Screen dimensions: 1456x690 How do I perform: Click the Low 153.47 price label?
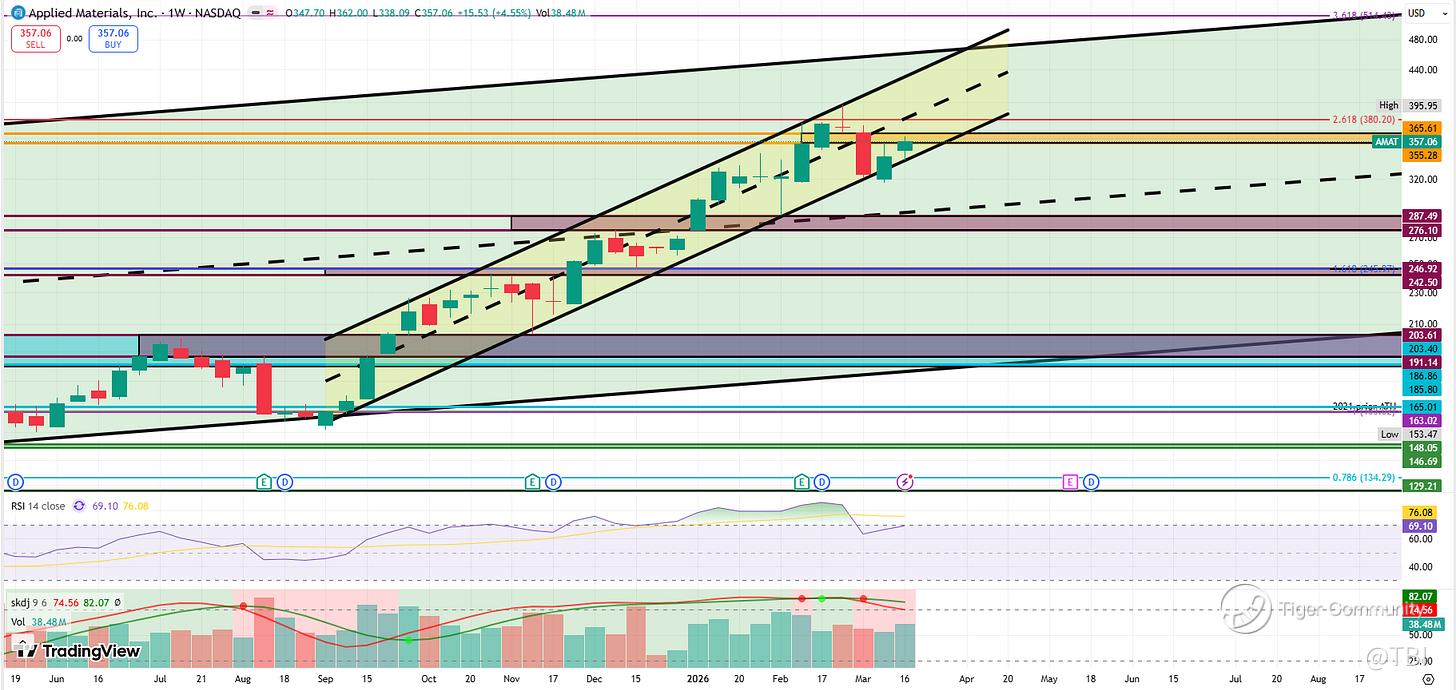click(x=1409, y=434)
